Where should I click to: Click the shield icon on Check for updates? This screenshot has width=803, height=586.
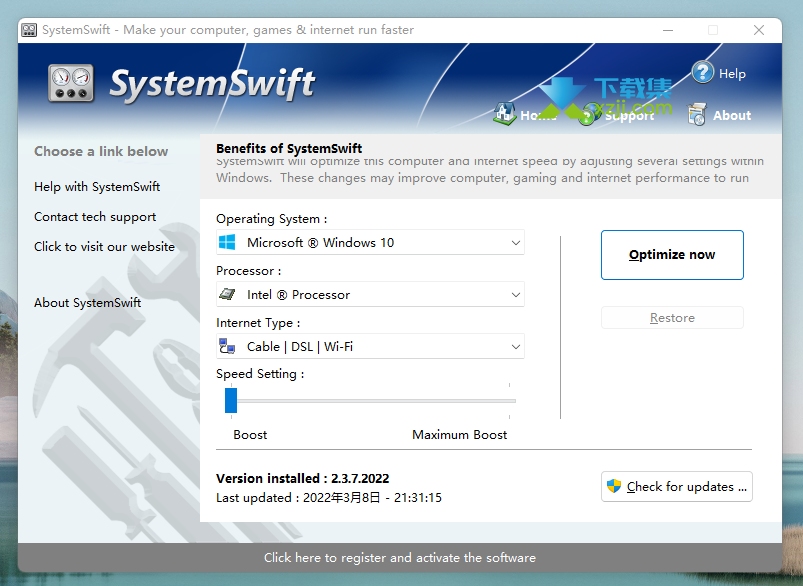[614, 486]
